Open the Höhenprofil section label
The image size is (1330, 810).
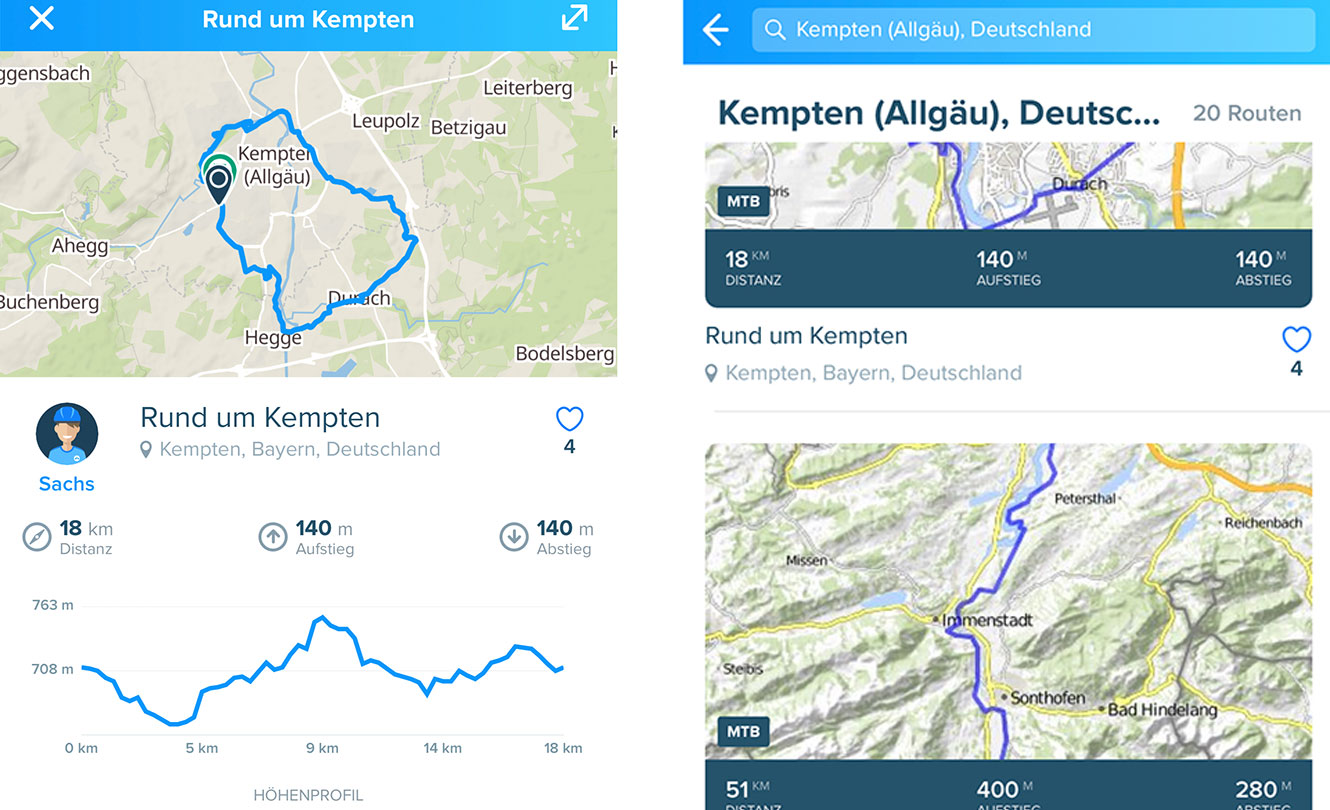tap(308, 796)
